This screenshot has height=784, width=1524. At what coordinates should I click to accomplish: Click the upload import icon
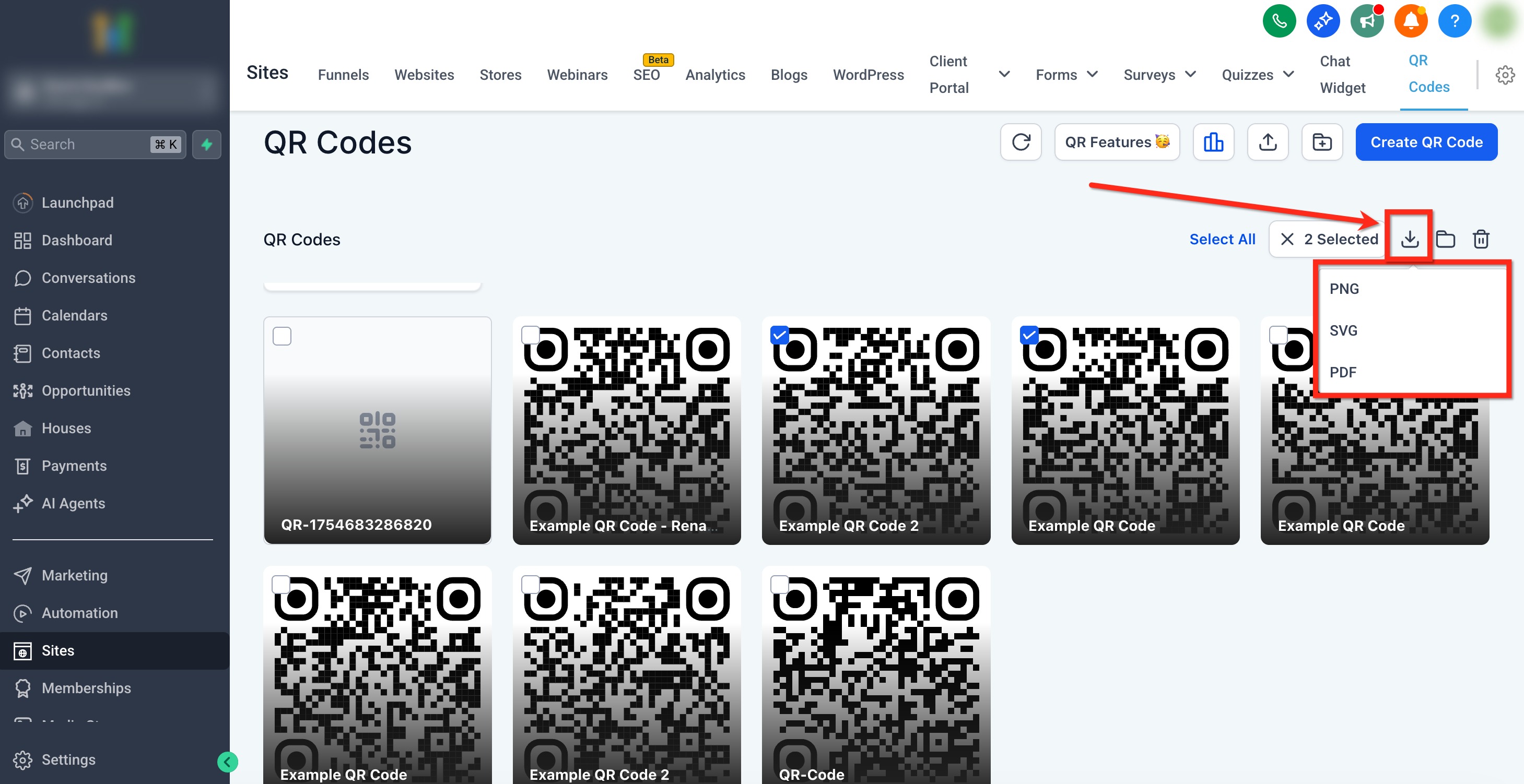pos(1267,142)
